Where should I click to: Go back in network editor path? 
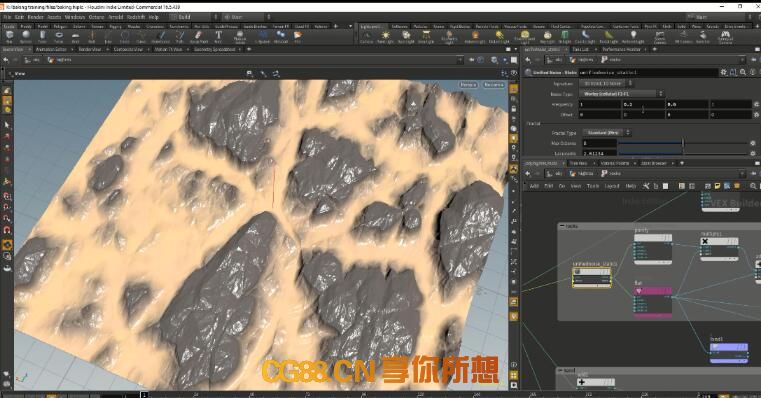tap(528, 173)
